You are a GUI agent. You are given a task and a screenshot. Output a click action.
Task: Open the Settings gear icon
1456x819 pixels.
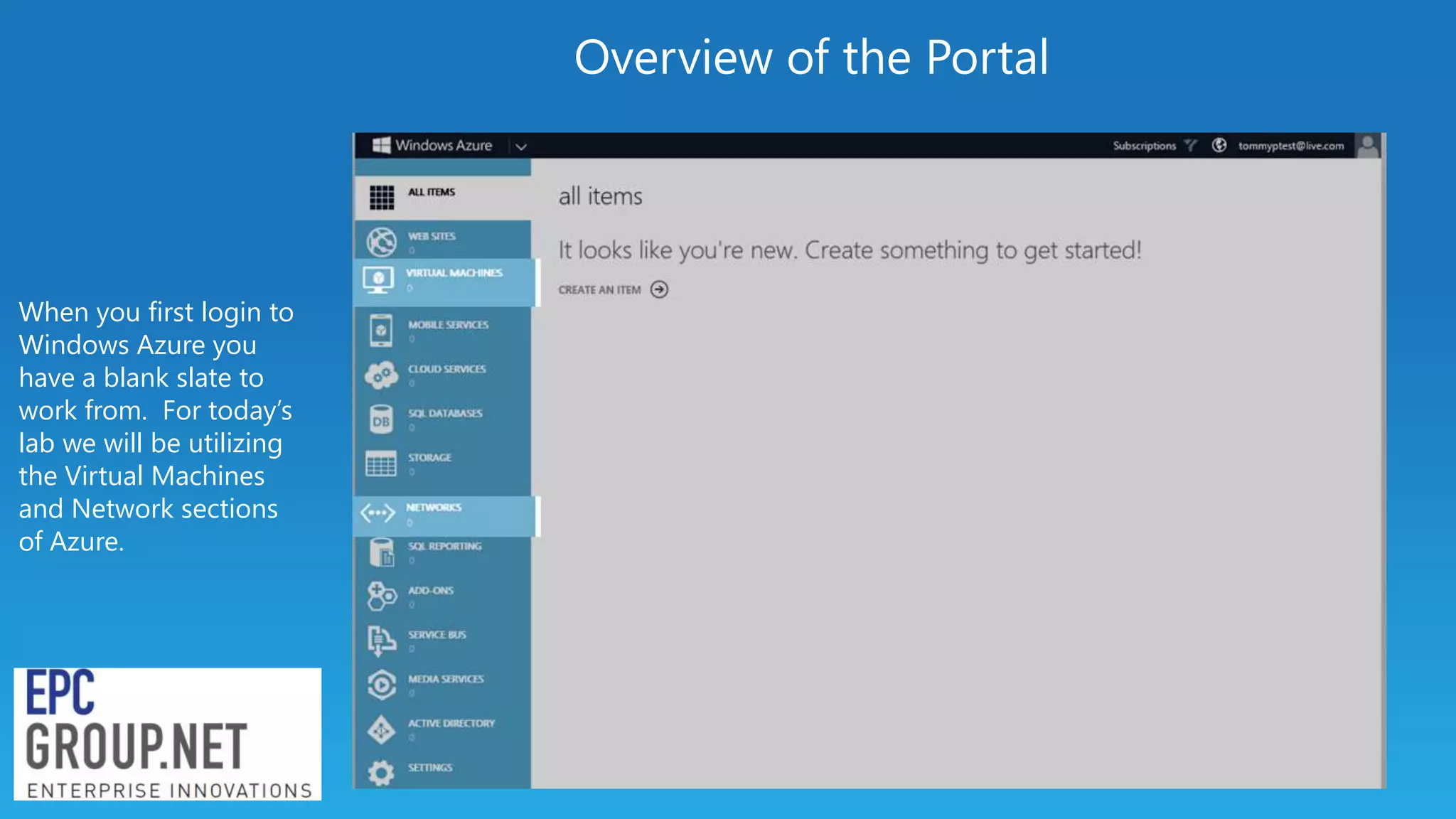(x=382, y=773)
